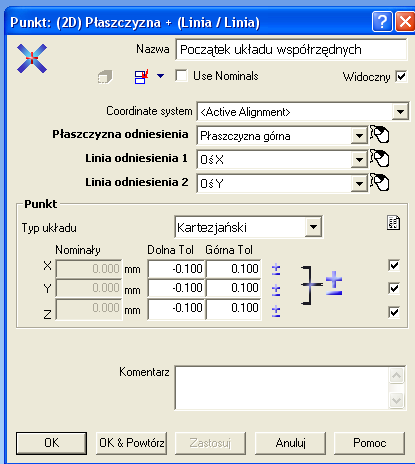This screenshot has height=464, width=415.
Task: Open the Typ układu Kartezjański dropdown
Action: [313, 227]
